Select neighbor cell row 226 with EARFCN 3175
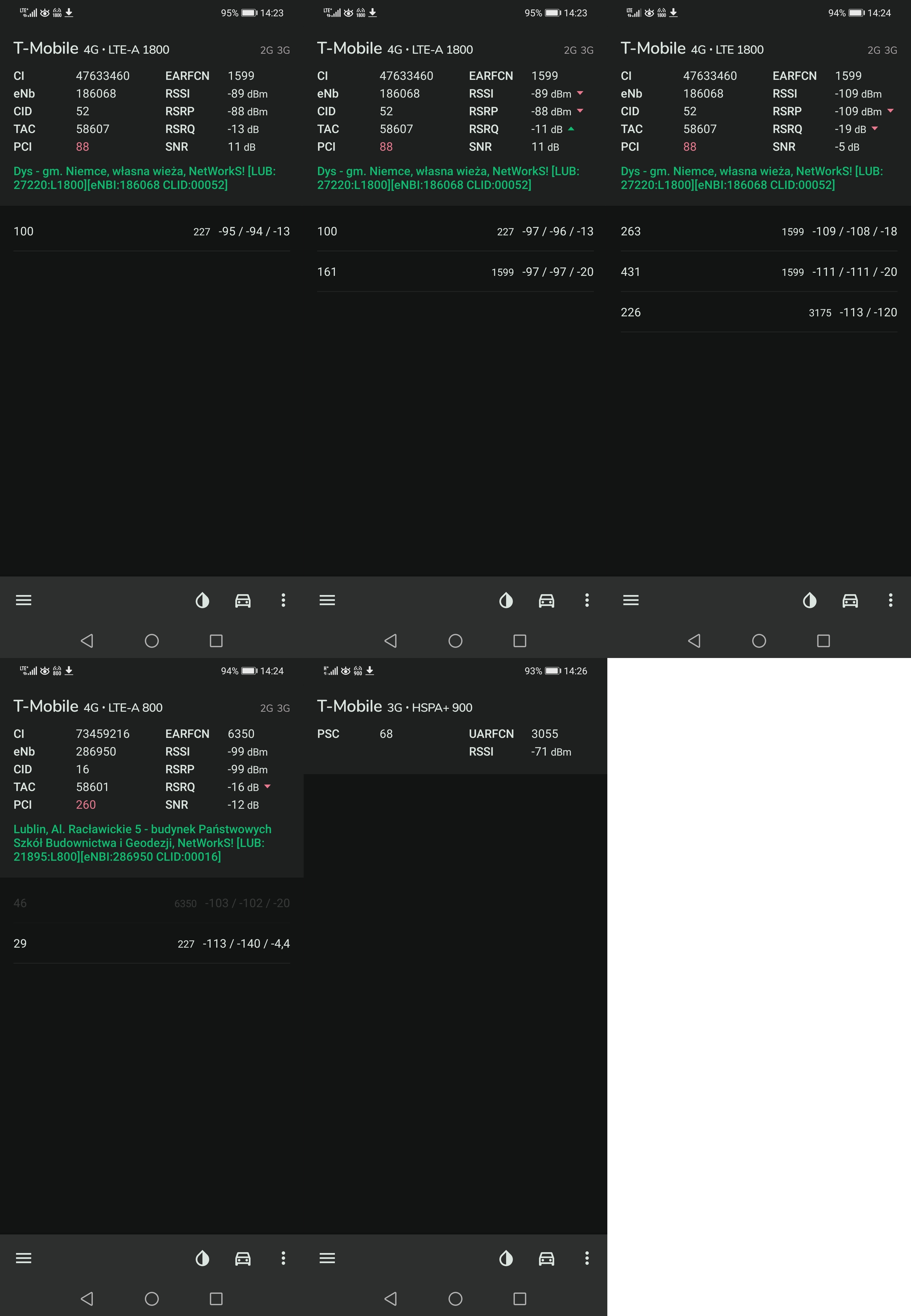Image resolution: width=911 pixels, height=1316 pixels. pyautogui.click(x=759, y=312)
